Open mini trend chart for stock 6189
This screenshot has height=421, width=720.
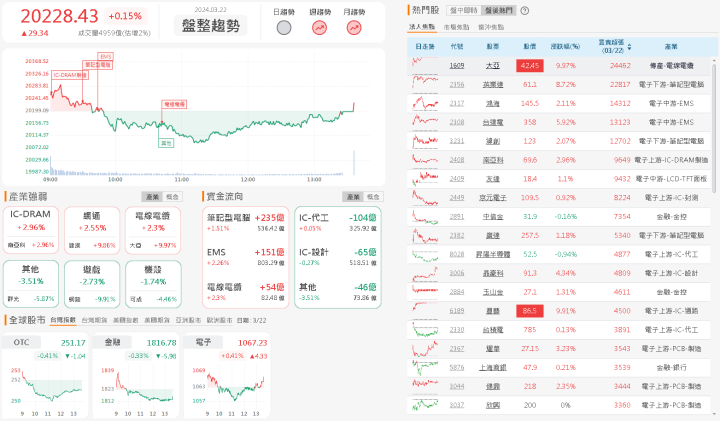click(x=425, y=311)
